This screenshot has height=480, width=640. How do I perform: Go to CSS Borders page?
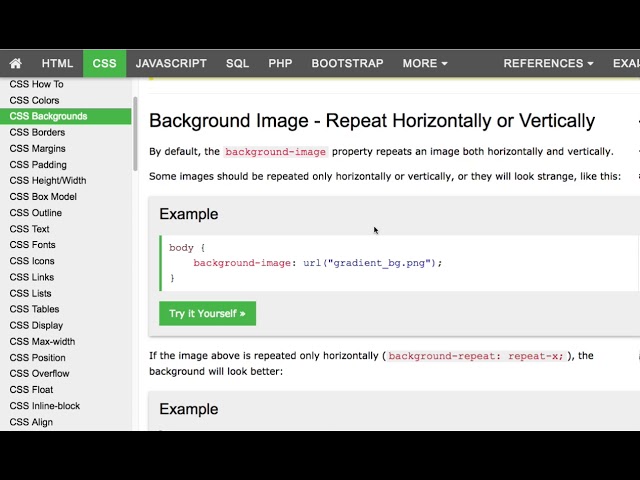tap(37, 132)
